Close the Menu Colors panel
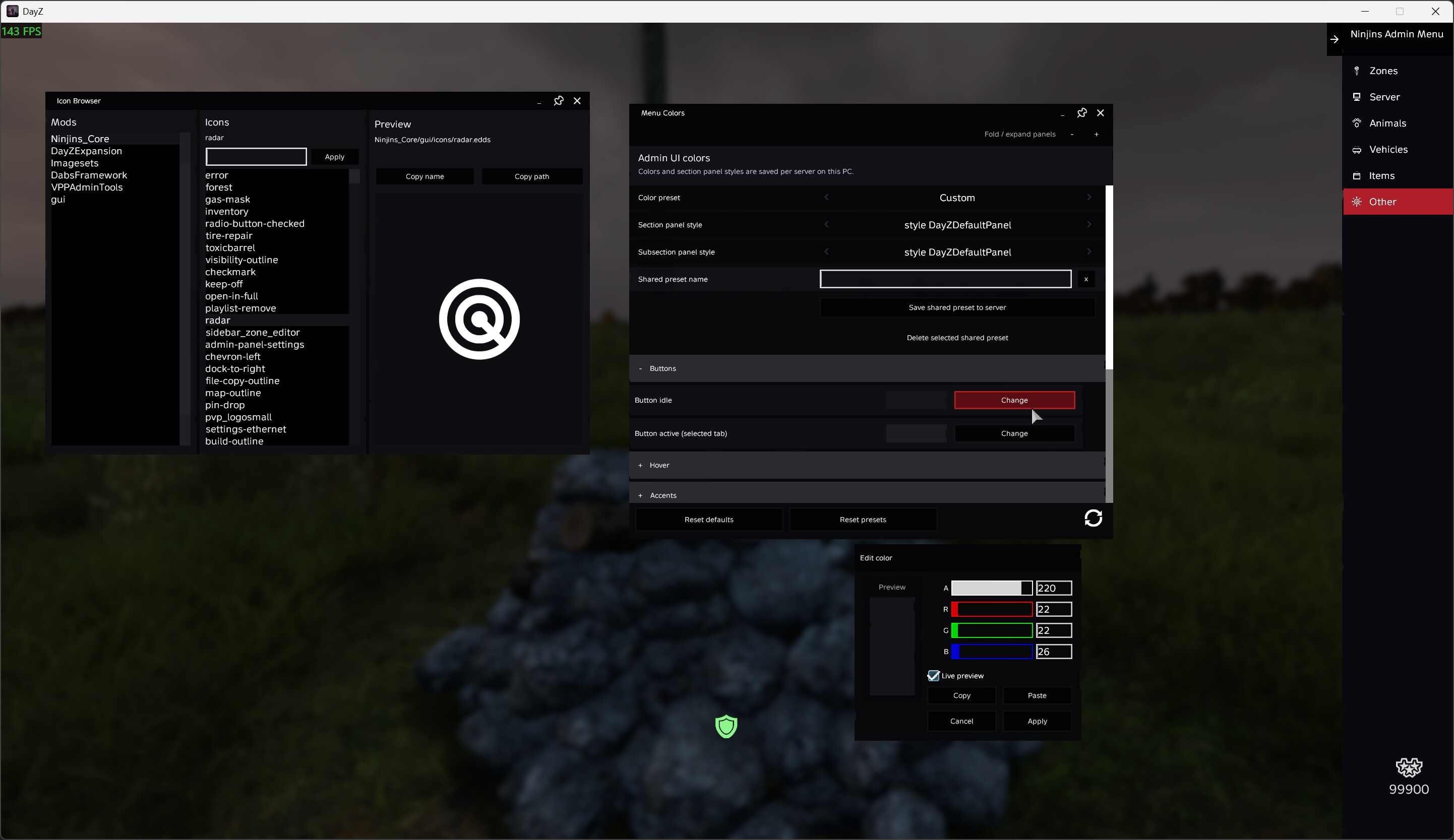1454x840 pixels. pos(1100,113)
